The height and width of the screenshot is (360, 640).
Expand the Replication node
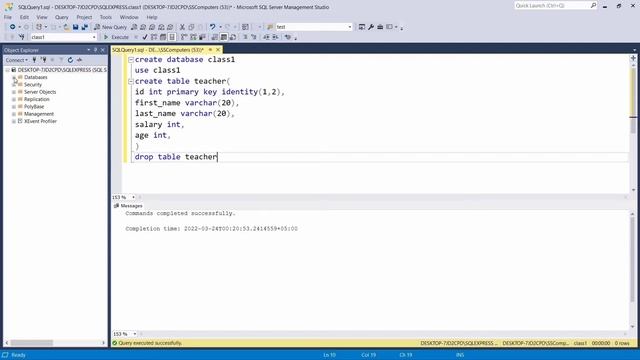[14, 100]
